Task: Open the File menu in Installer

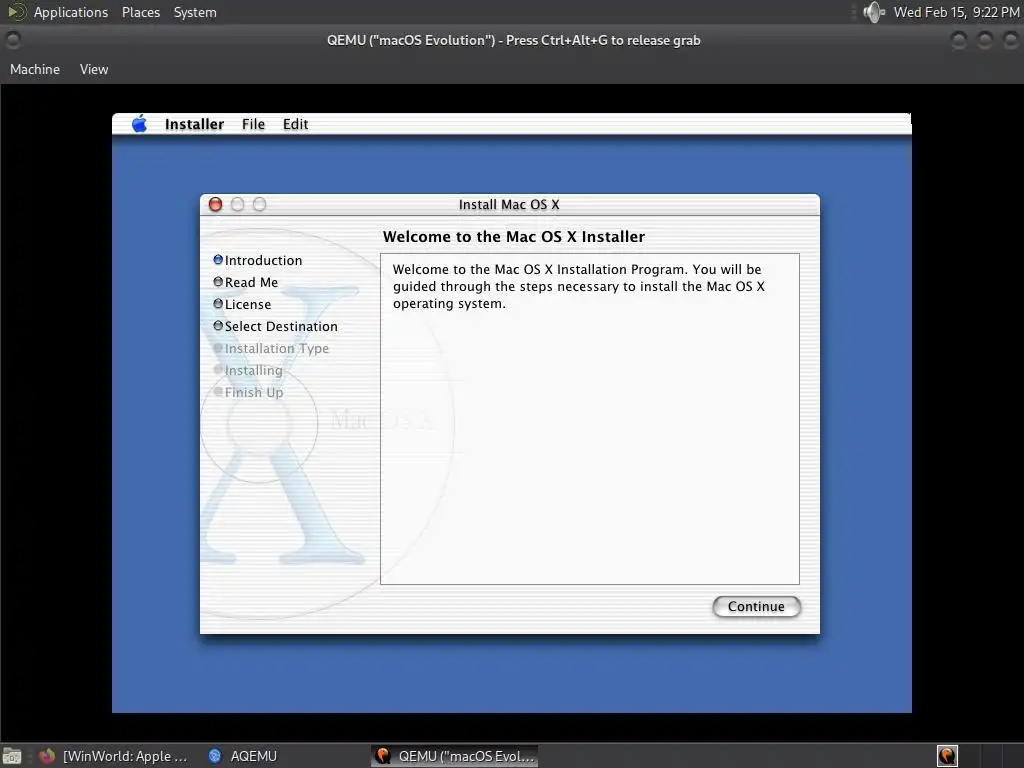Action: click(253, 124)
